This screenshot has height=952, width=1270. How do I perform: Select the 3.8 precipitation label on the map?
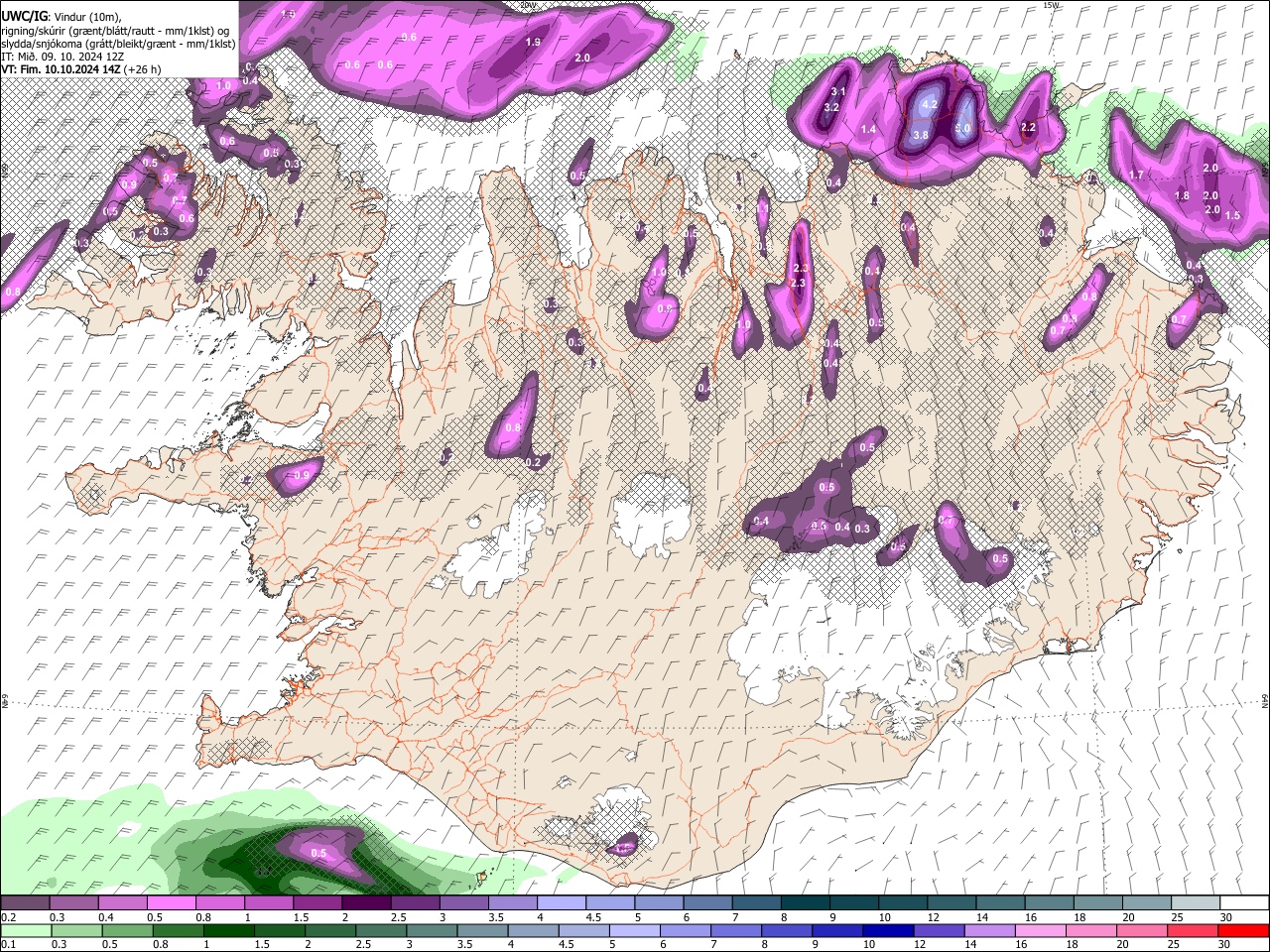click(921, 136)
